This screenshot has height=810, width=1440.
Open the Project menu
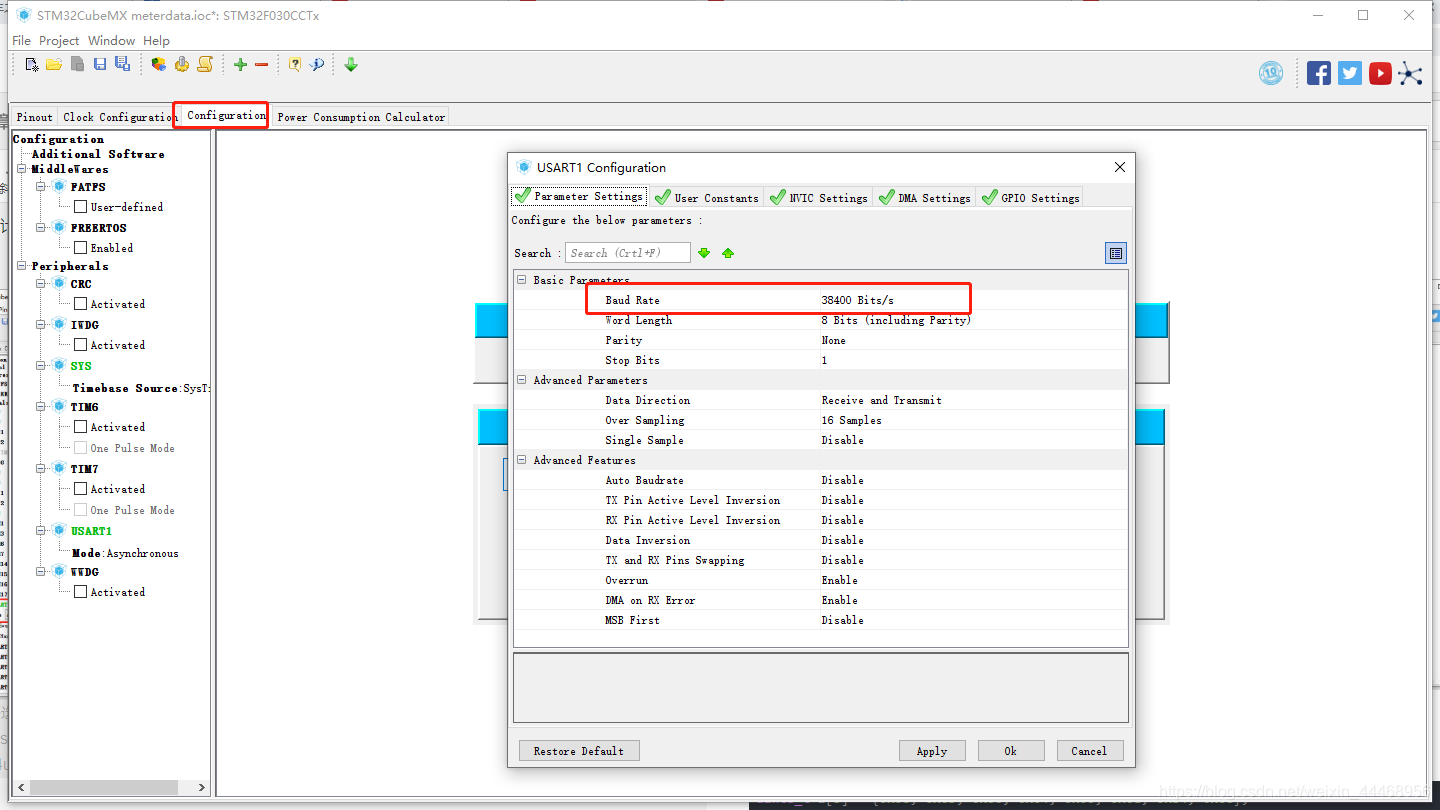click(59, 41)
